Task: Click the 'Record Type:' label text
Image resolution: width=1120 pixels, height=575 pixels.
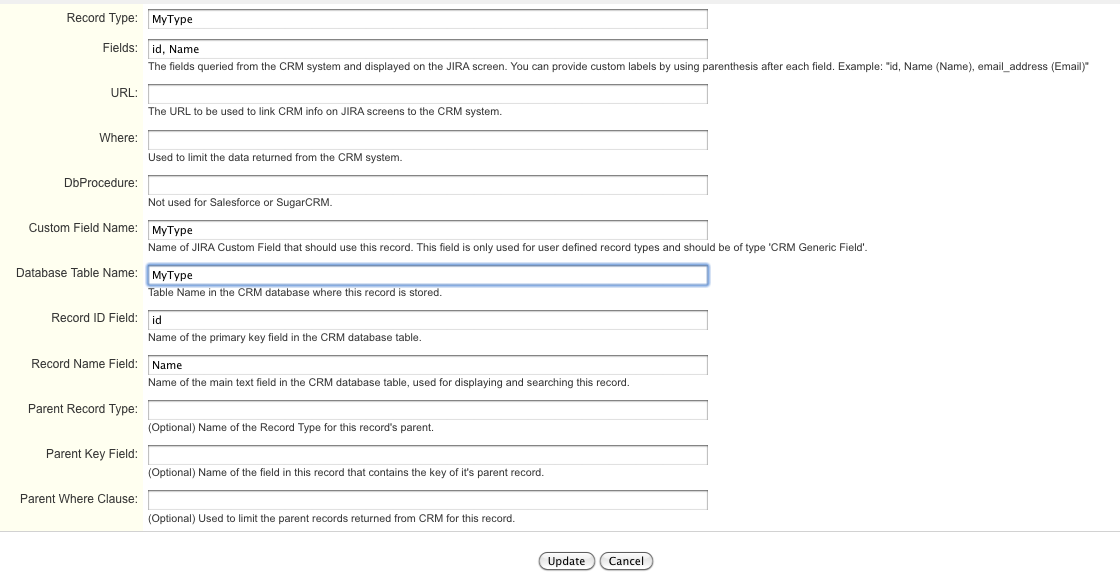Action: tap(102, 19)
